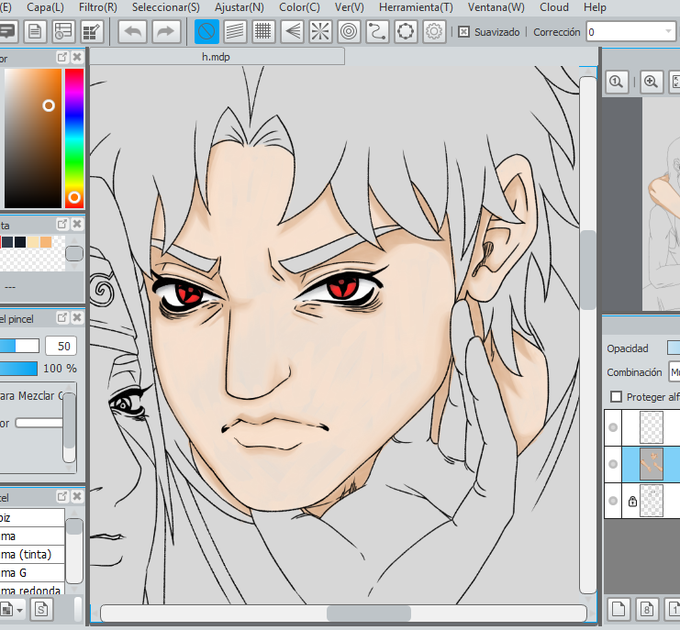680x630 pixels.
Task: Open the Herramienta menu
Action: (x=416, y=7)
